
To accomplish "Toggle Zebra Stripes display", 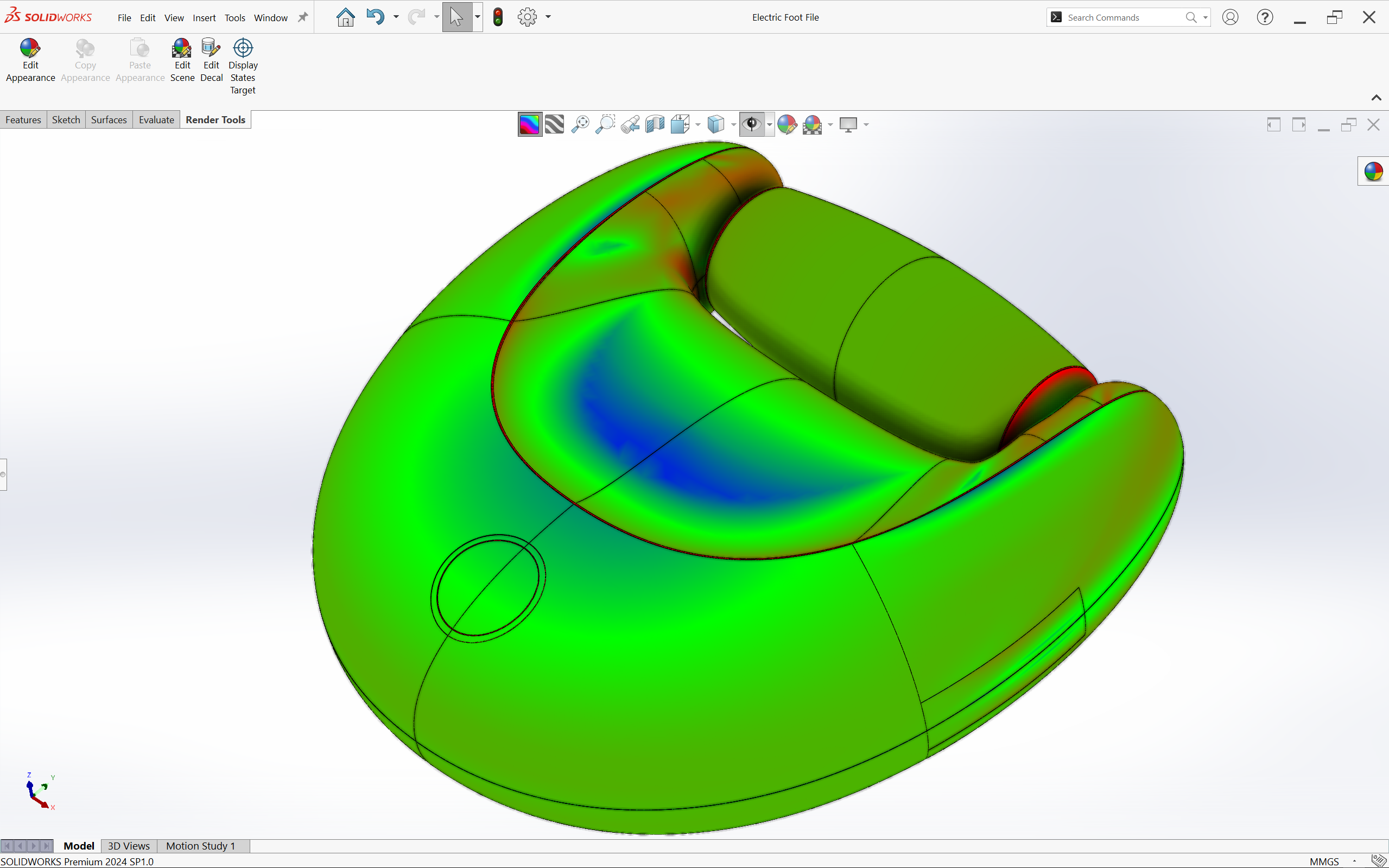I will click(554, 124).
